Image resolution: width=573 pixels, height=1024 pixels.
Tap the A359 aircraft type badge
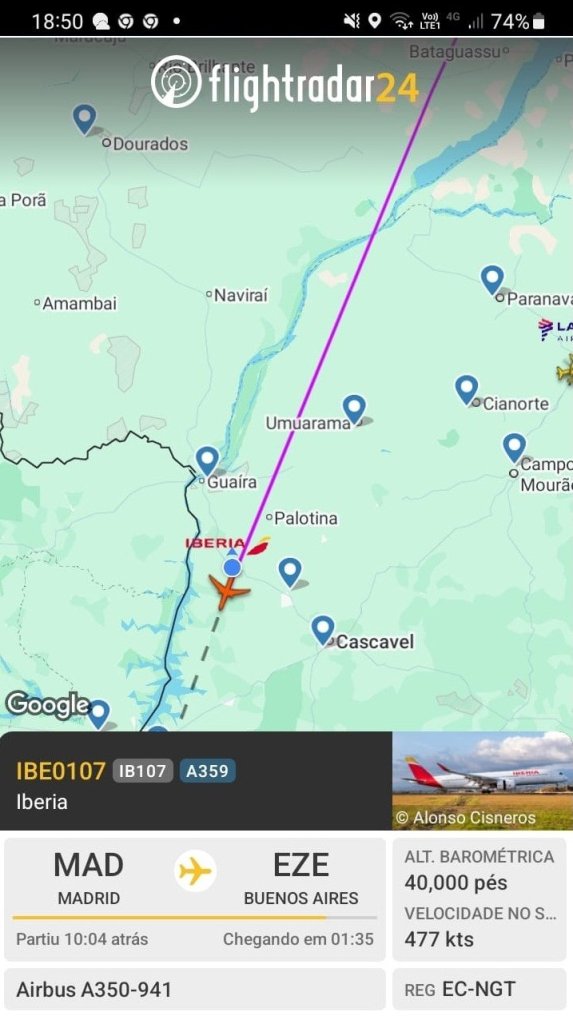(x=207, y=771)
